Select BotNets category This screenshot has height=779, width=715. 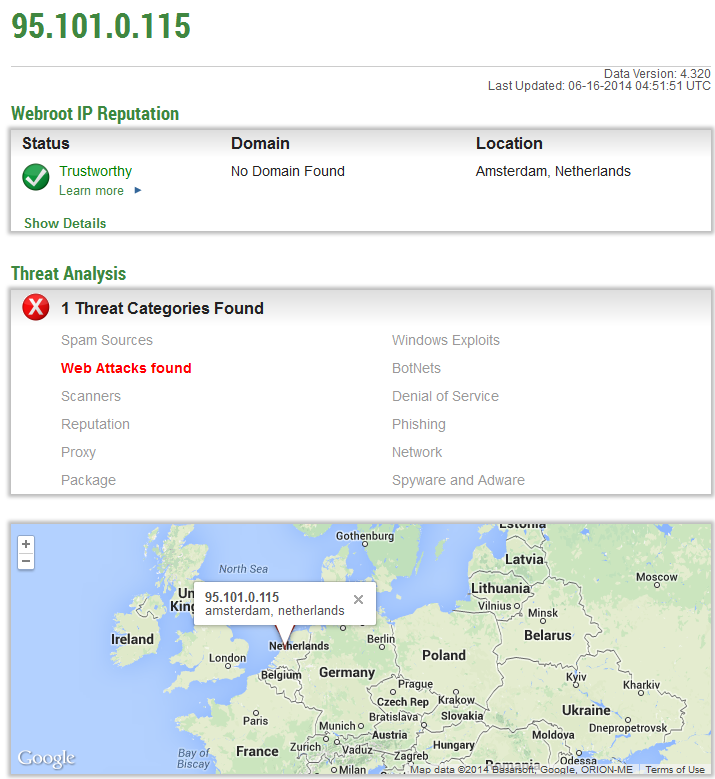(416, 368)
